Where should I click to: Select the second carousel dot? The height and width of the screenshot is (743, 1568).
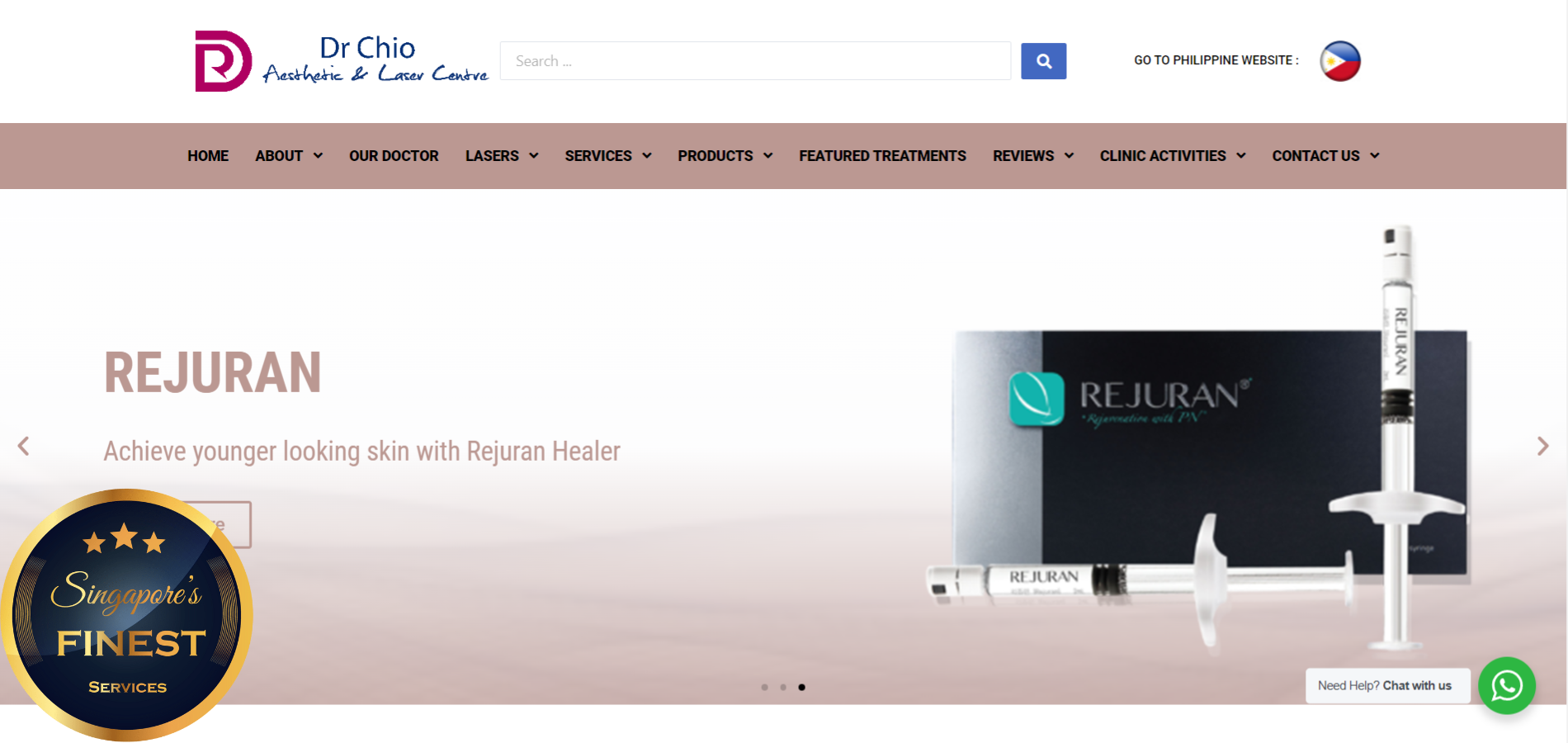coord(783,687)
